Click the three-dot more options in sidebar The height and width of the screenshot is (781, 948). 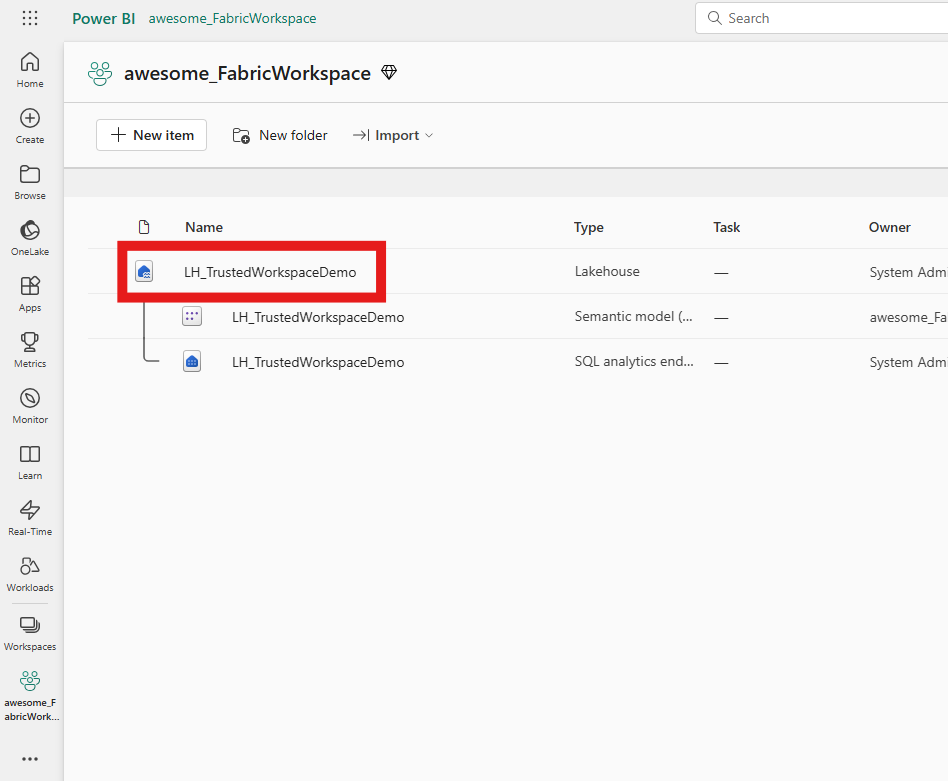point(30,759)
